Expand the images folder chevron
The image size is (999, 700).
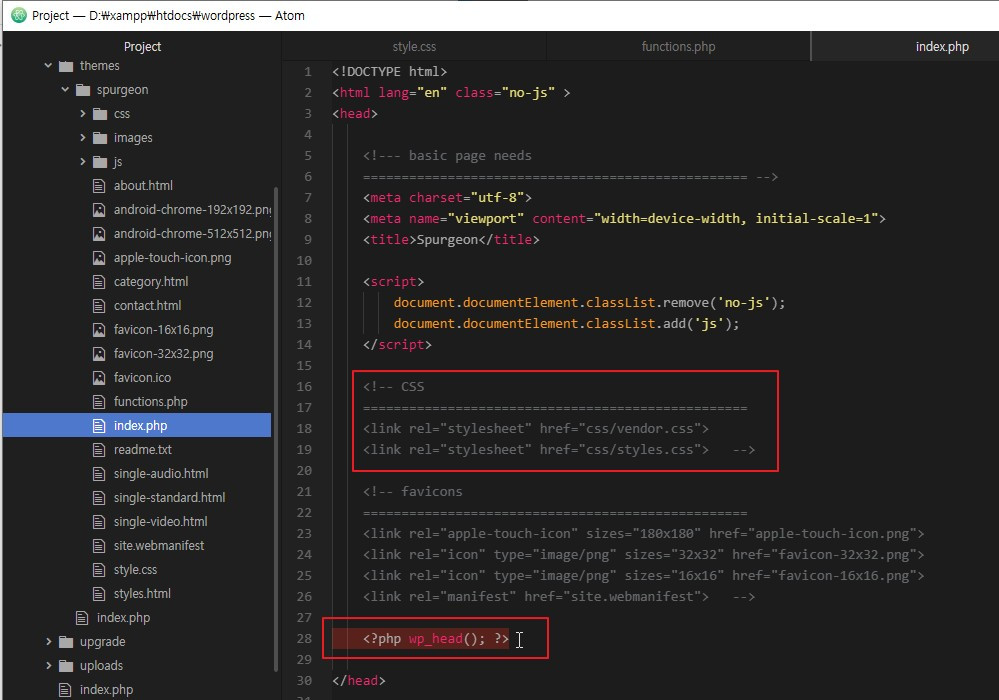click(82, 137)
